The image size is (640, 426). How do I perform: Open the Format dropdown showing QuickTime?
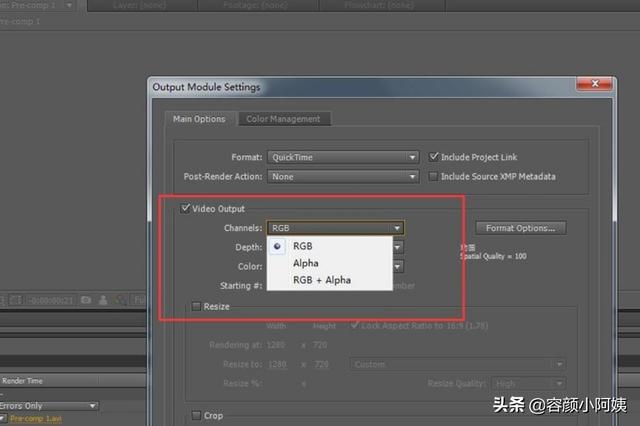click(x=342, y=157)
